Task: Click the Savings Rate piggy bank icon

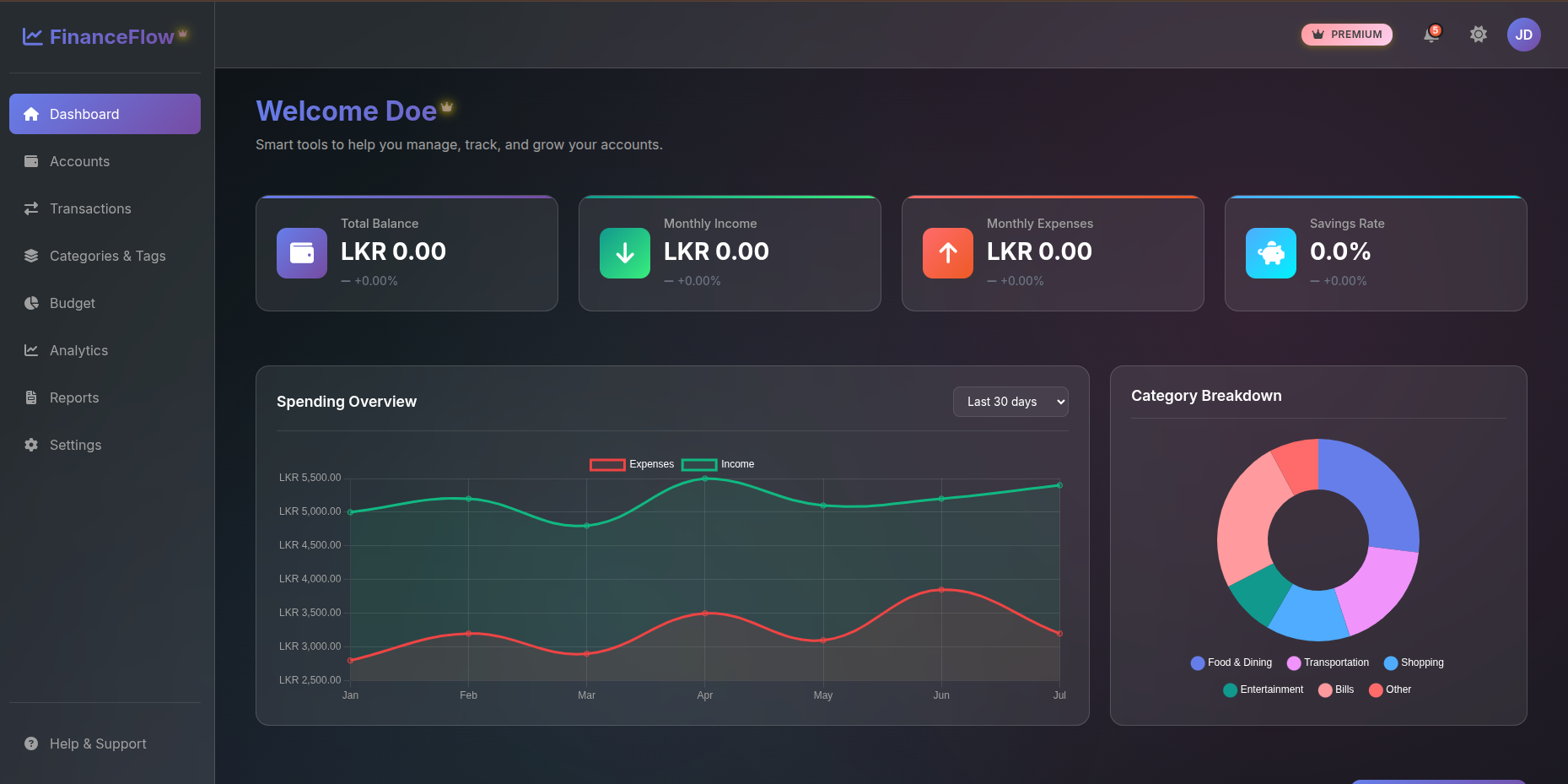Action: pyautogui.click(x=1271, y=253)
